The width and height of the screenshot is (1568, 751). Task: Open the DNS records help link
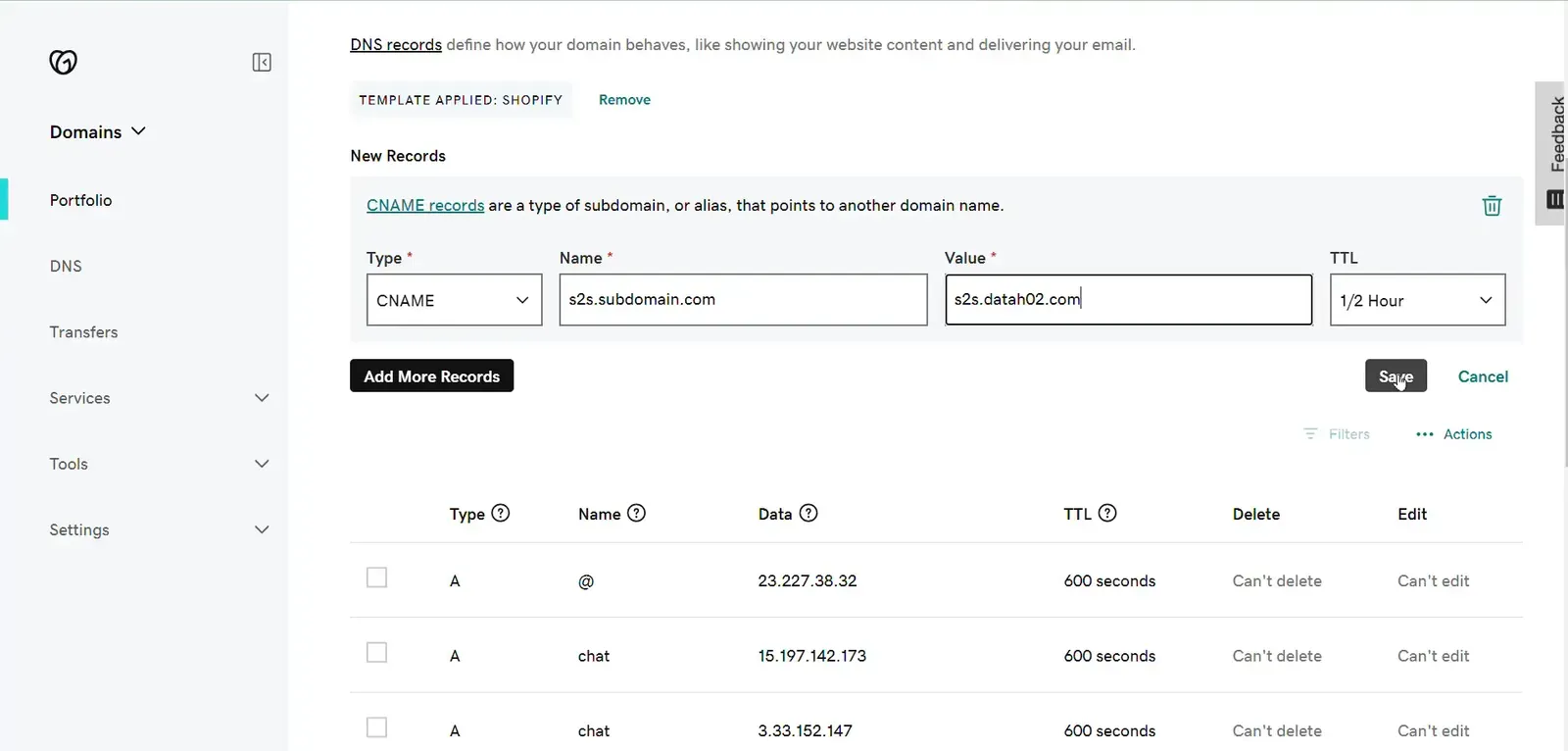(x=396, y=45)
